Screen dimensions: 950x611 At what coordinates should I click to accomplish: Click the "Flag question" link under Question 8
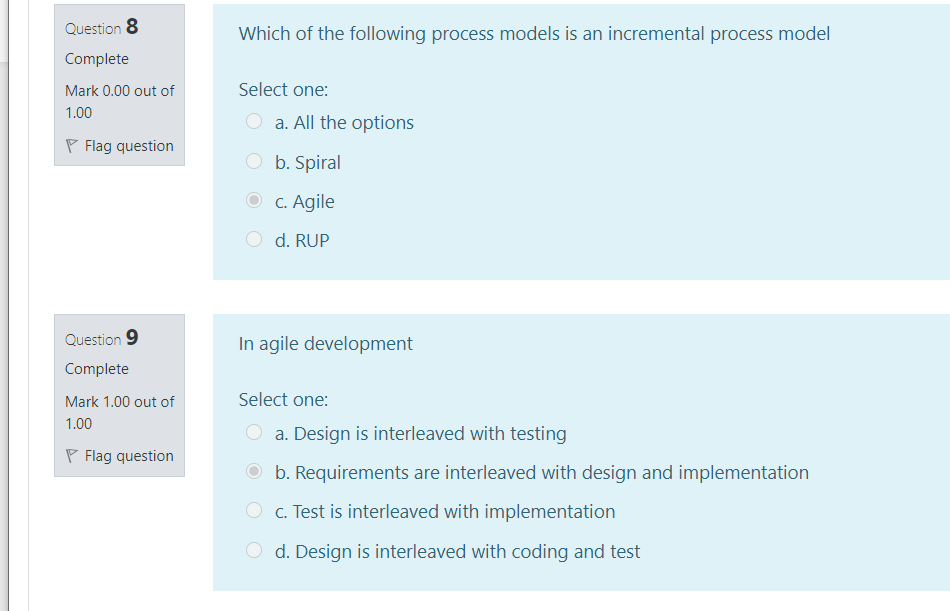point(129,146)
